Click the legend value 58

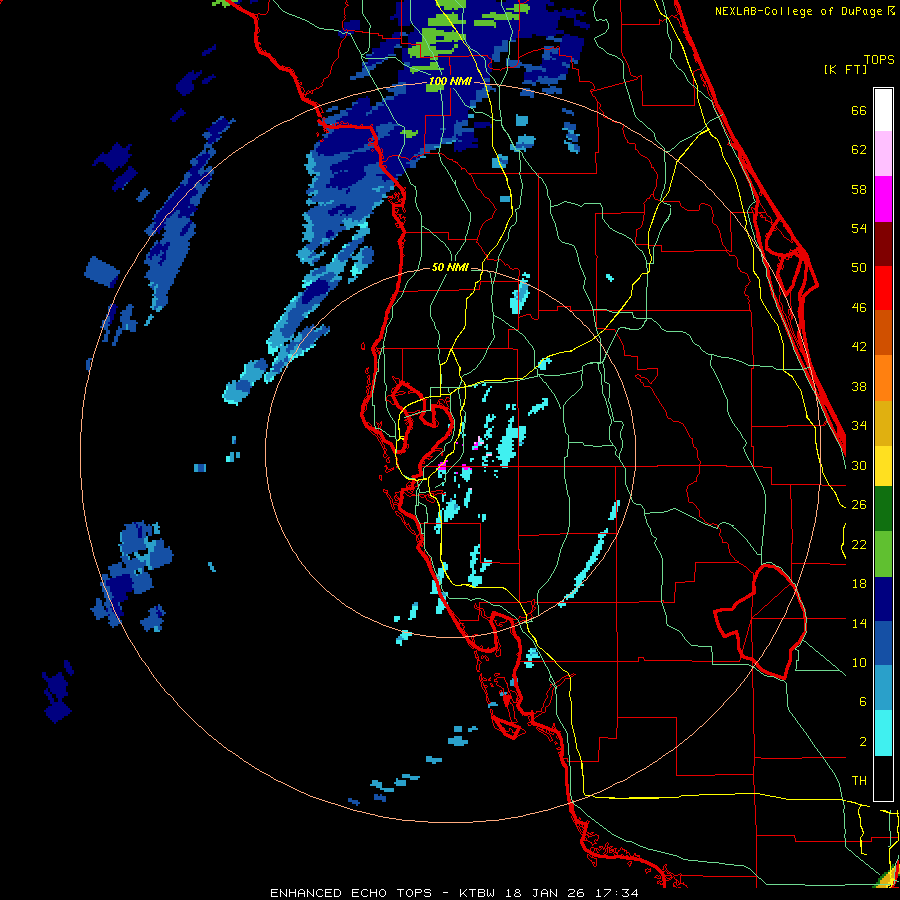click(859, 189)
